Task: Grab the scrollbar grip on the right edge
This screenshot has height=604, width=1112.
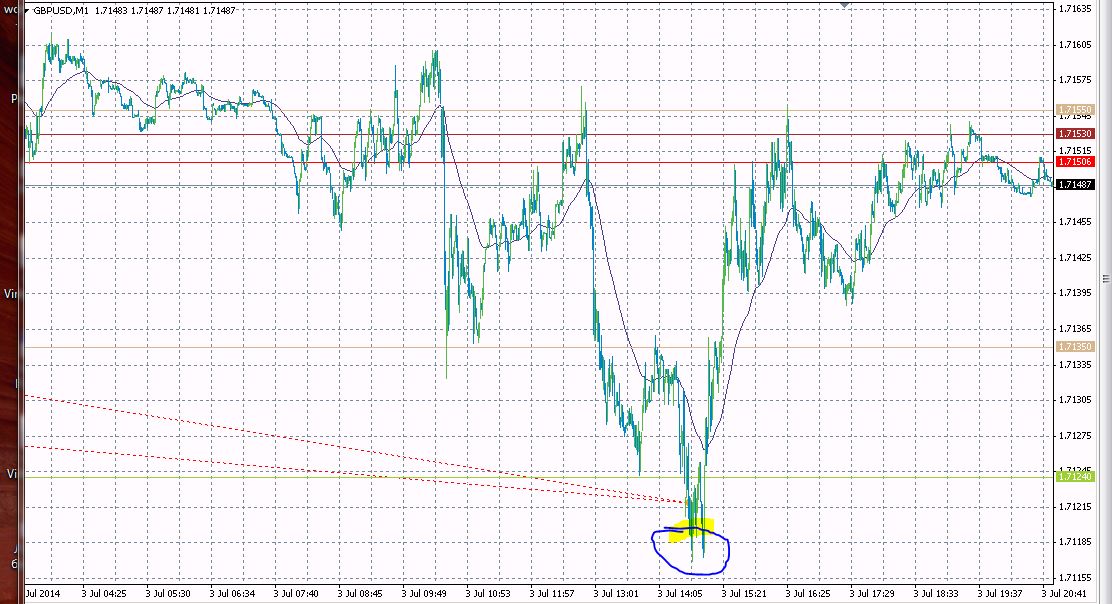Action: pyautogui.click(x=1106, y=279)
